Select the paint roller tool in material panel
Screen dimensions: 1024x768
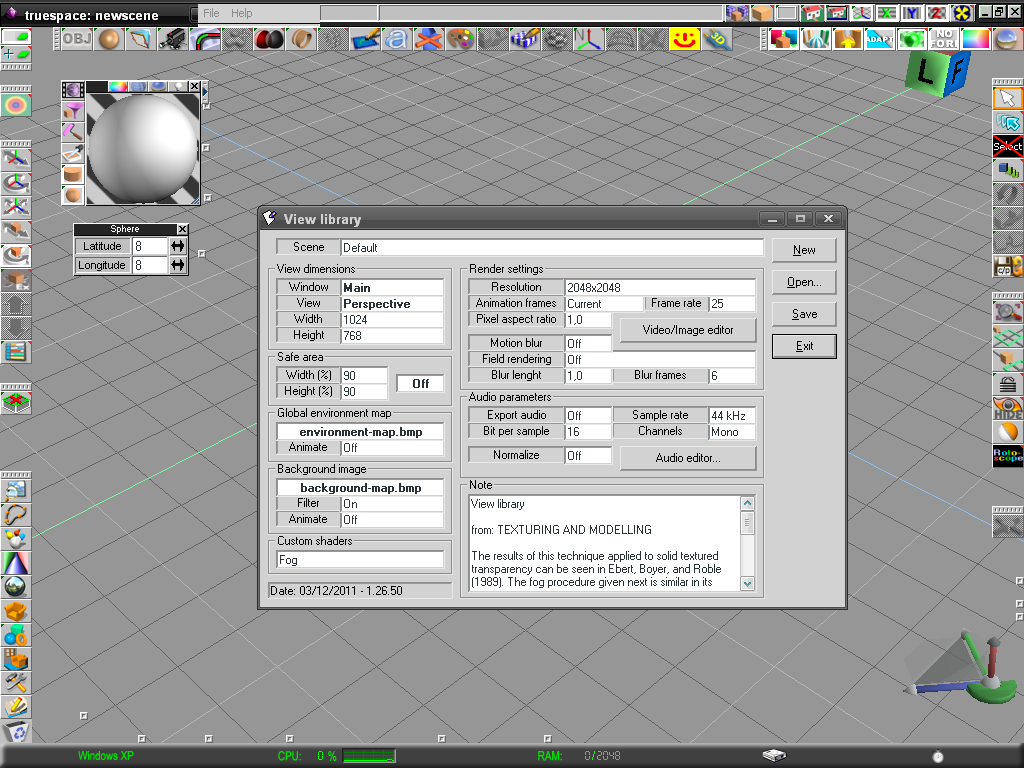(73, 132)
